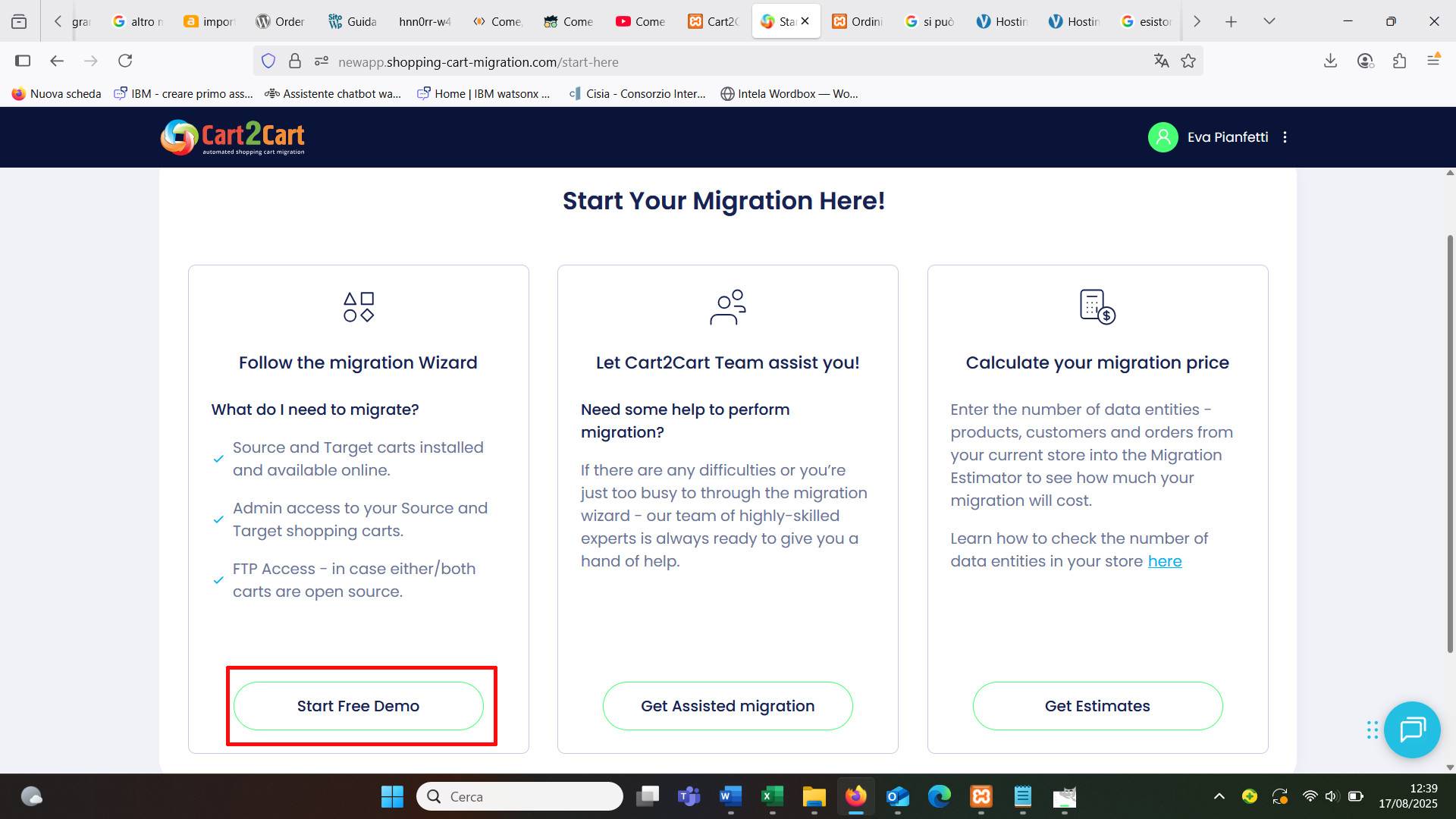Viewport: 1456px width, 819px height.
Task: Open Excel from the taskbar
Action: 772,796
